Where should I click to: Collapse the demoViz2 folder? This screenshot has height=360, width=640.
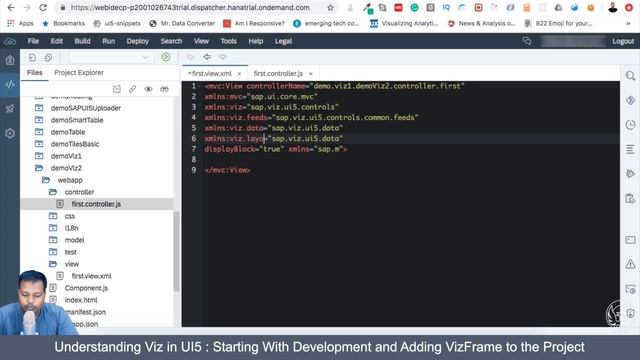[x=39, y=168]
